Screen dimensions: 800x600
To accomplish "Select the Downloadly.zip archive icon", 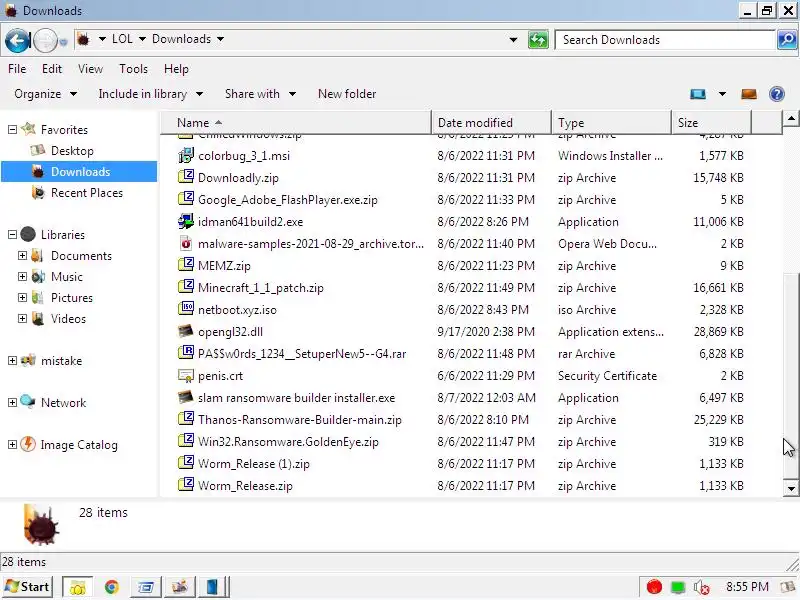I will click(x=186, y=177).
